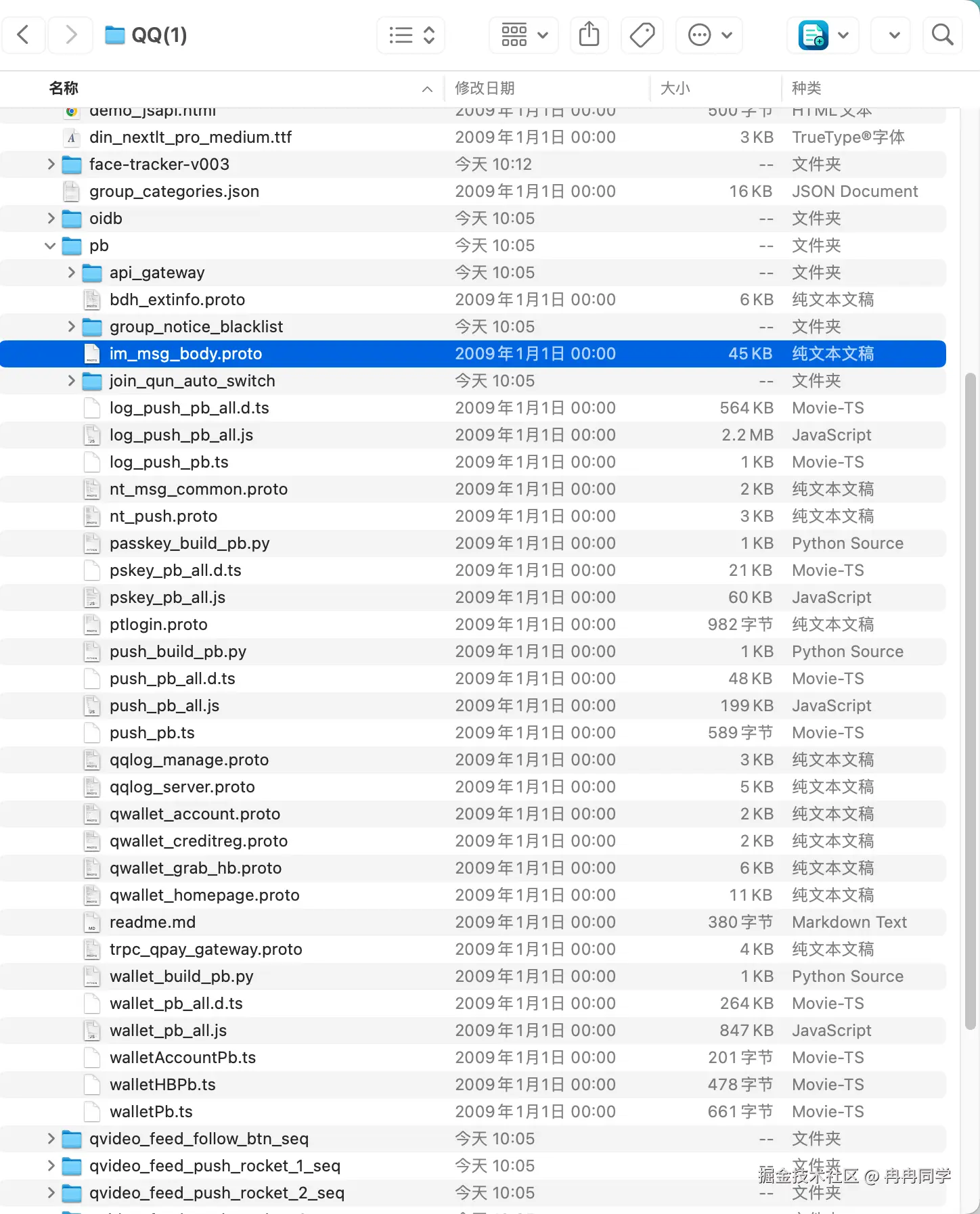Open the group-by grid dropdown

click(524, 35)
